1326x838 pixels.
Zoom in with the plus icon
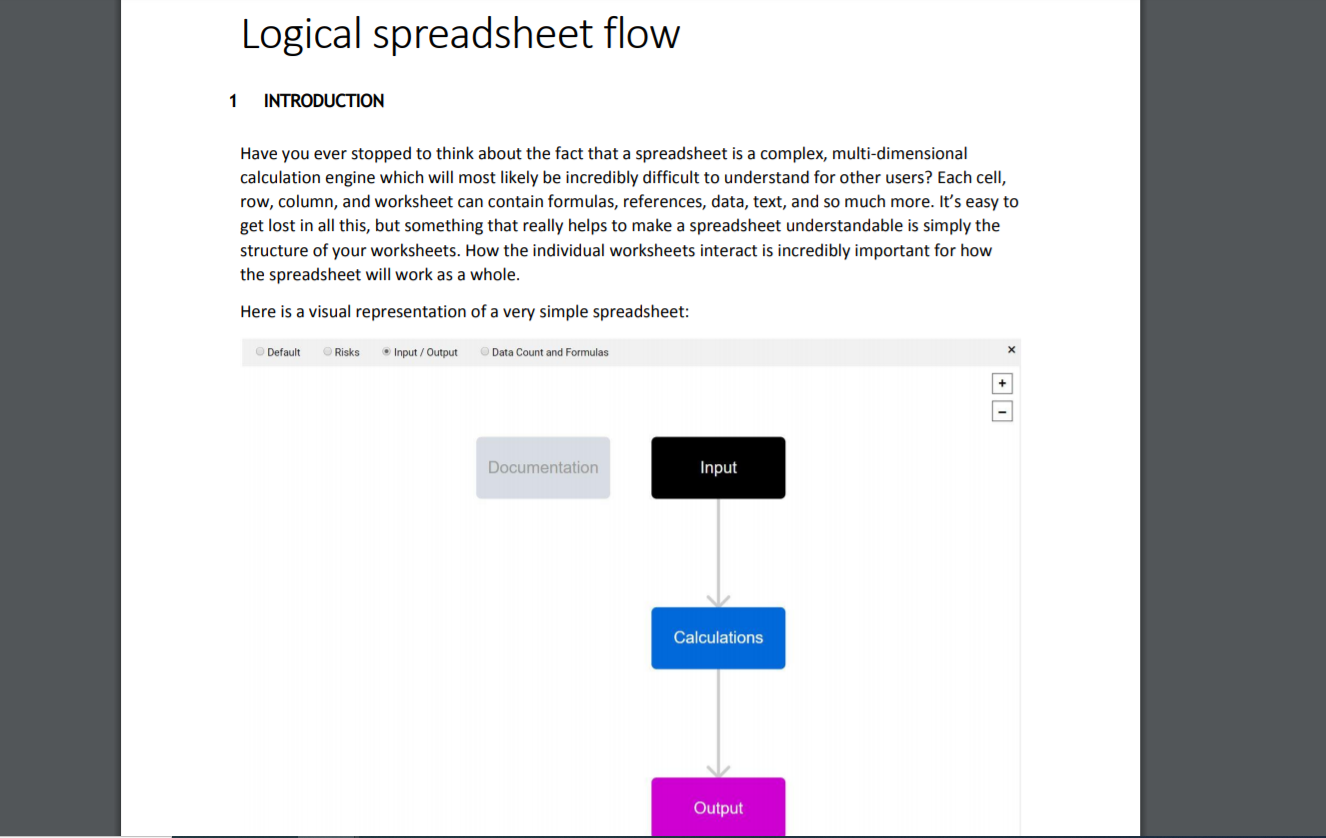click(x=1002, y=383)
